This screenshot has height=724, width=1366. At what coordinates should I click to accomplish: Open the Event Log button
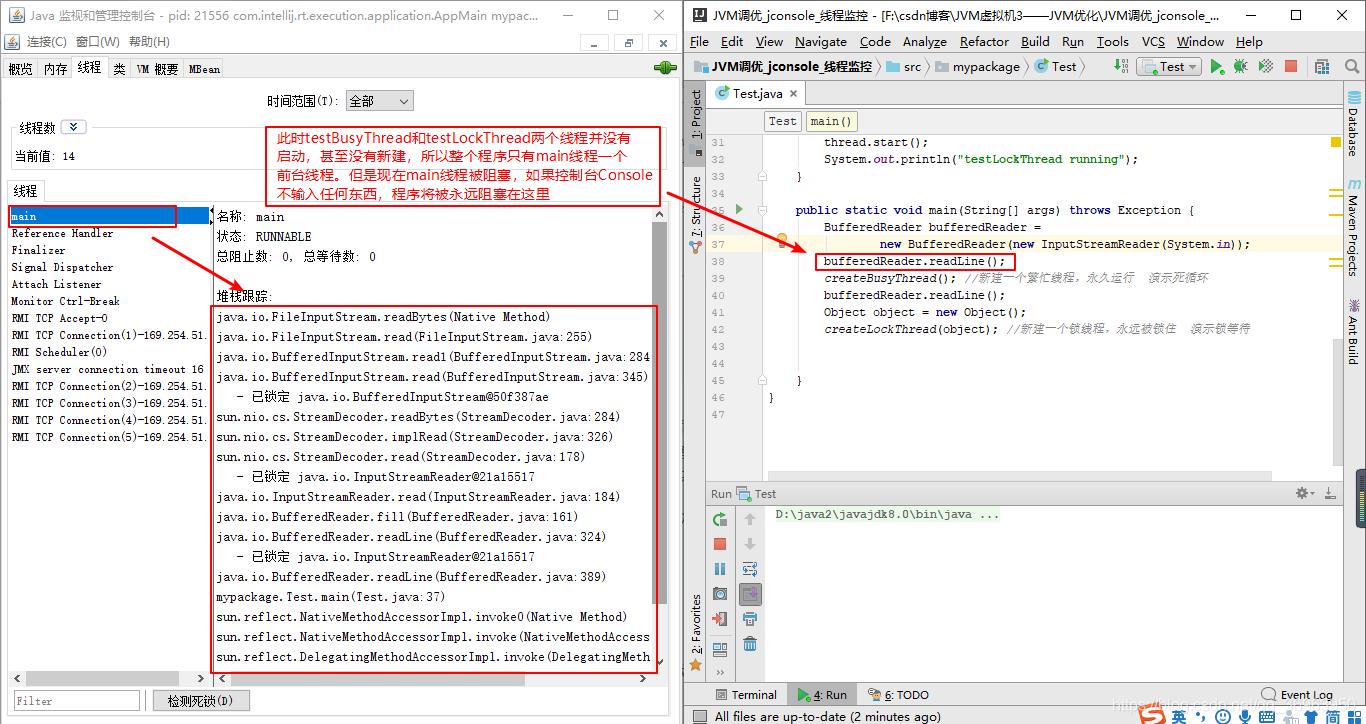1297,694
